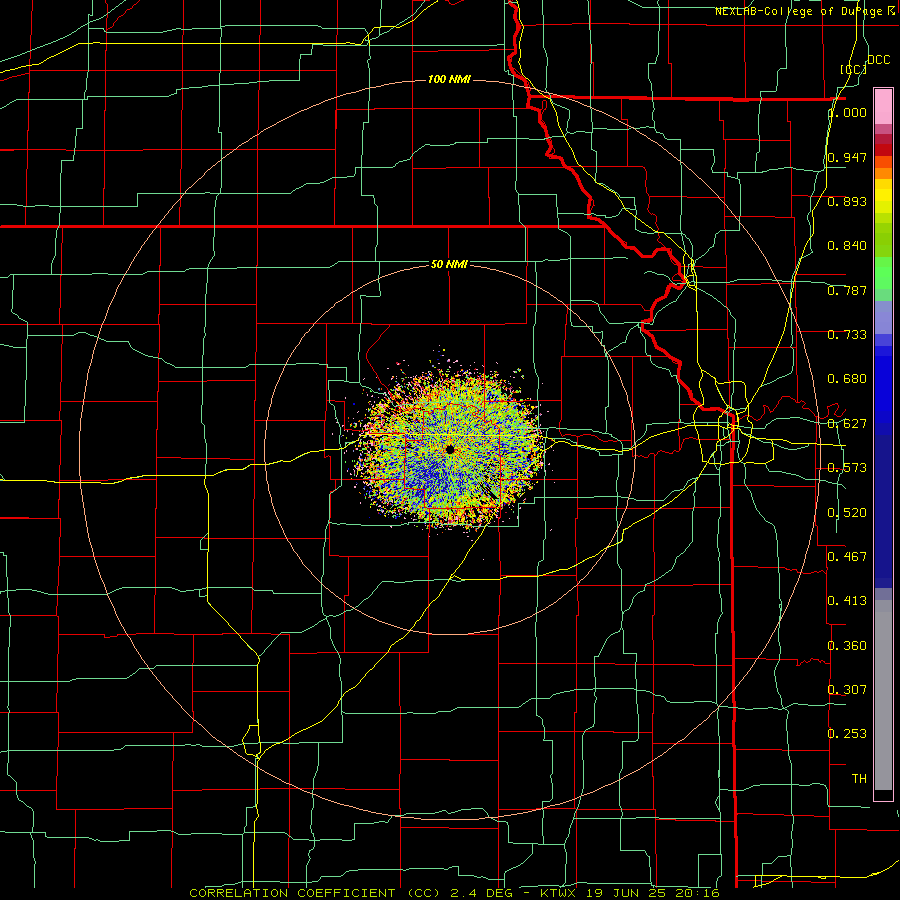Click the TH label at the scale bottom
900x900 pixels.
pos(859,778)
